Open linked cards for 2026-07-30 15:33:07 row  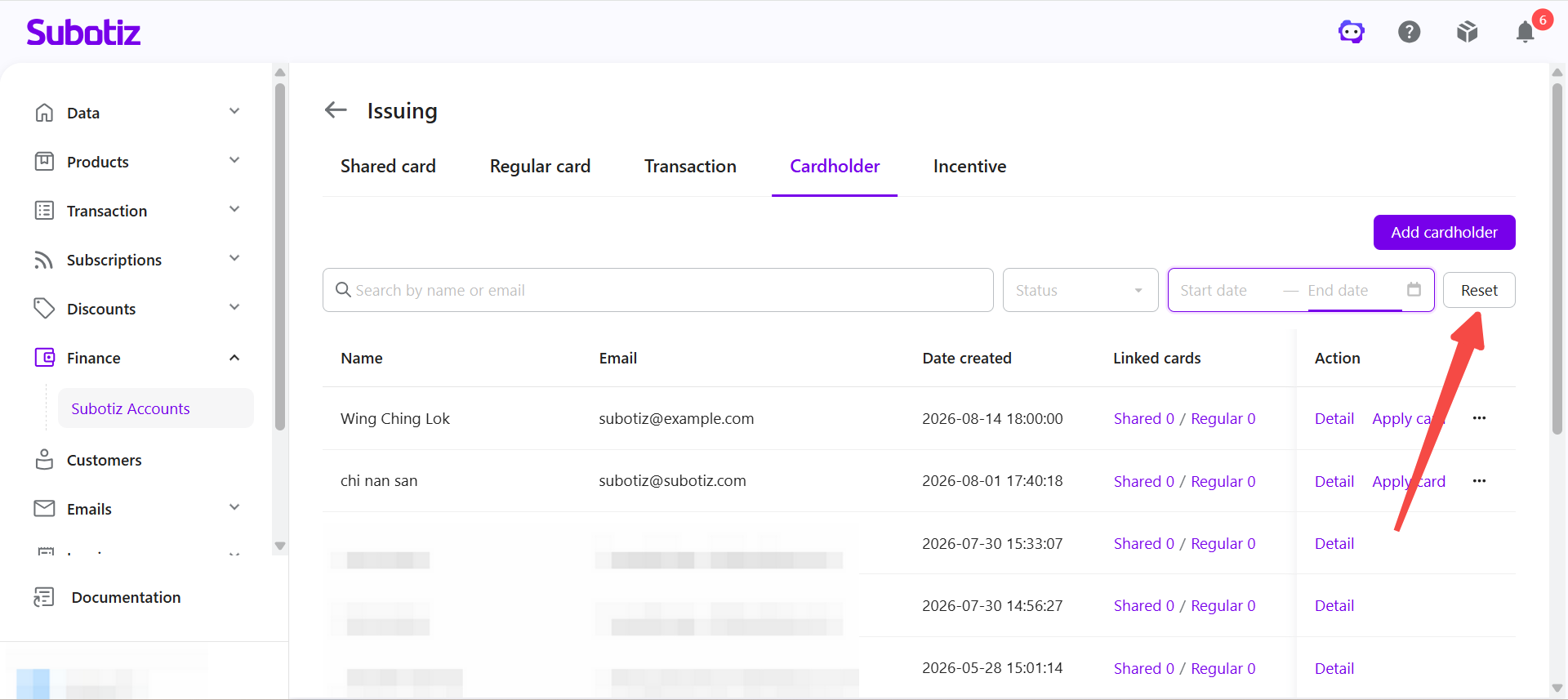1184,544
